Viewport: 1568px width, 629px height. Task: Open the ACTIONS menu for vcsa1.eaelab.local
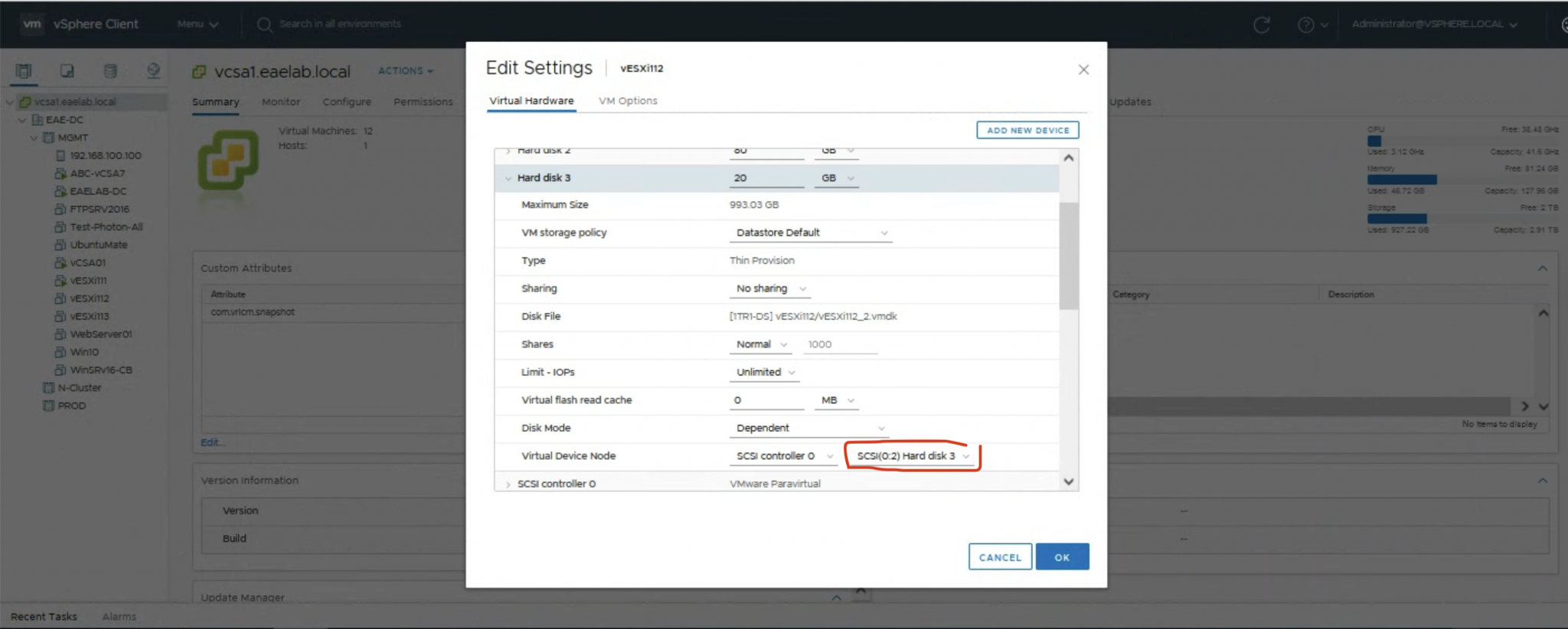(405, 71)
